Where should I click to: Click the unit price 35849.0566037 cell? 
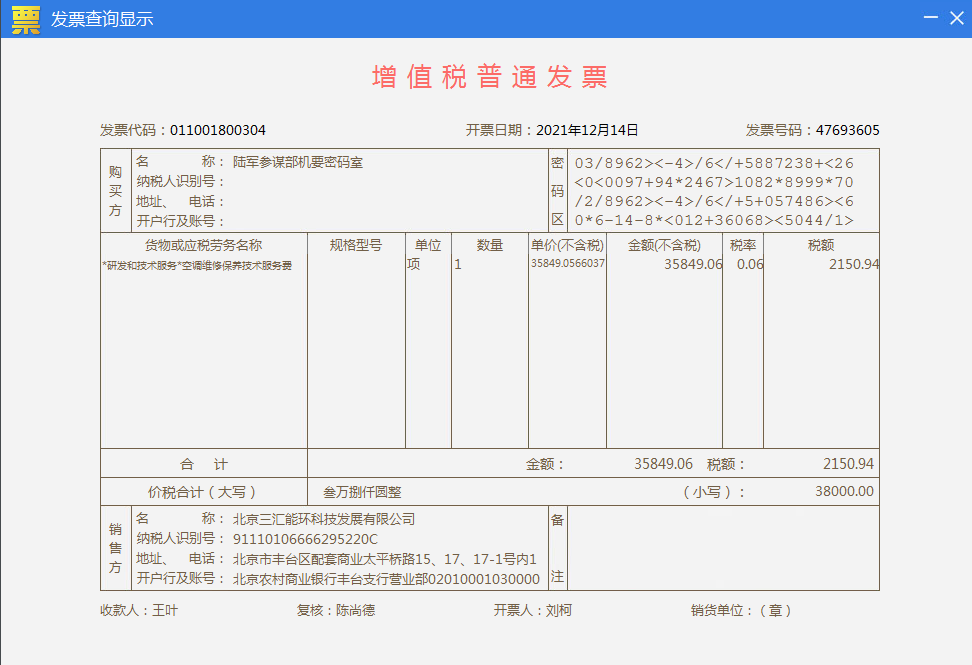[x=567, y=264]
